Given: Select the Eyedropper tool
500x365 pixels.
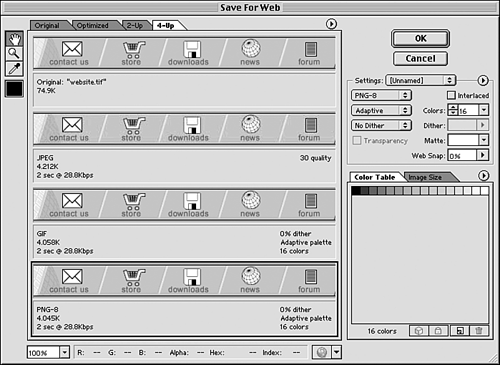Looking at the screenshot, I should point(14,69).
